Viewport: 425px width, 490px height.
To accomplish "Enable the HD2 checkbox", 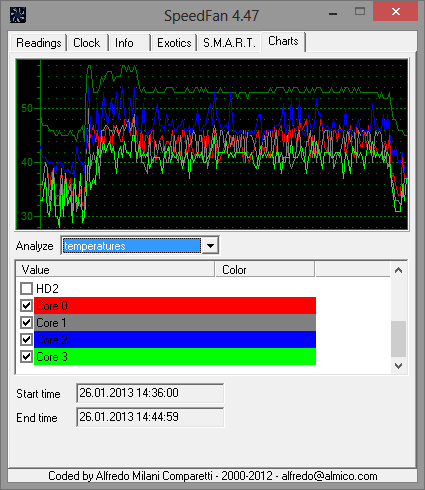I will coord(26,289).
